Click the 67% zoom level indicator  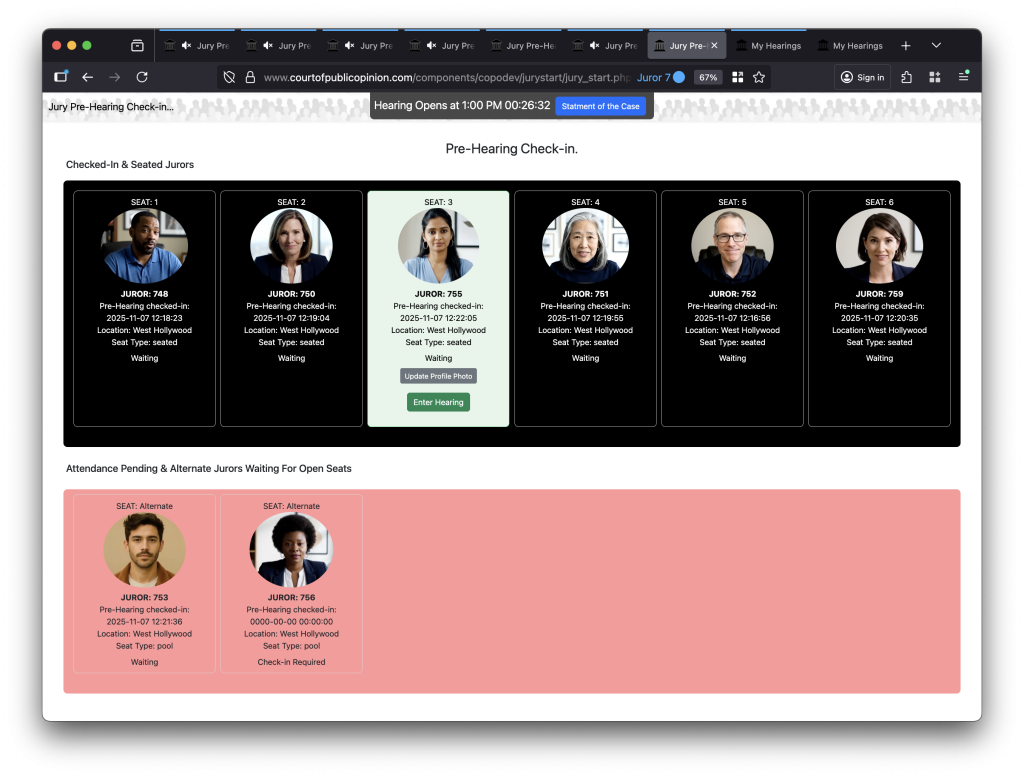708,77
